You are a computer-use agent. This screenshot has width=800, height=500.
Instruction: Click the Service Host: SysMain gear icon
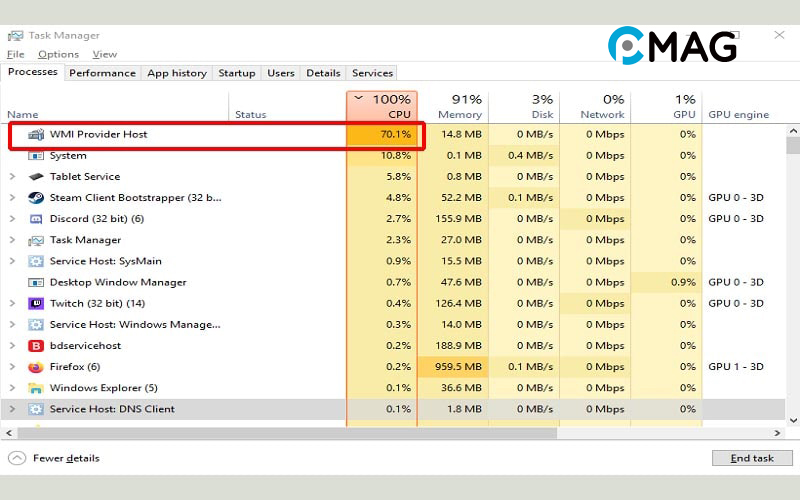36,261
